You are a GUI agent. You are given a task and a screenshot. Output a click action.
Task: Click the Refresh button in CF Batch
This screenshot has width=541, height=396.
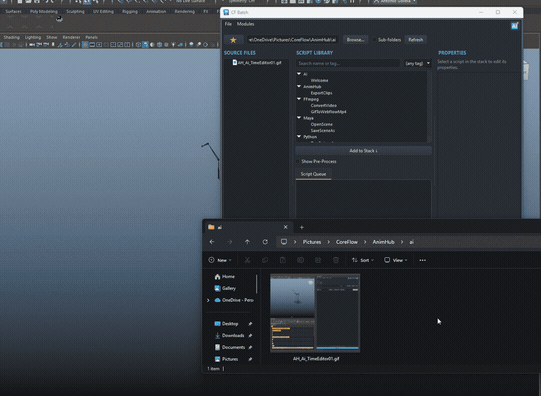(415, 40)
